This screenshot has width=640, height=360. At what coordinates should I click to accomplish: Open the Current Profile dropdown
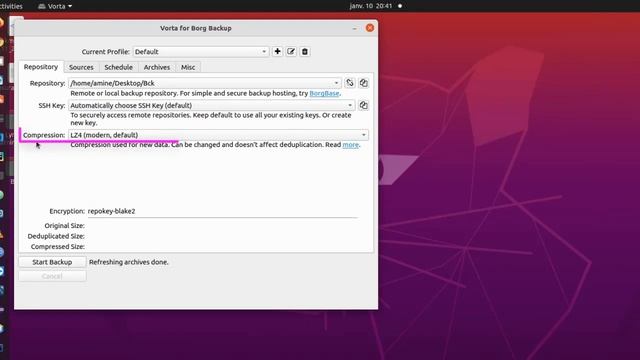(201, 52)
